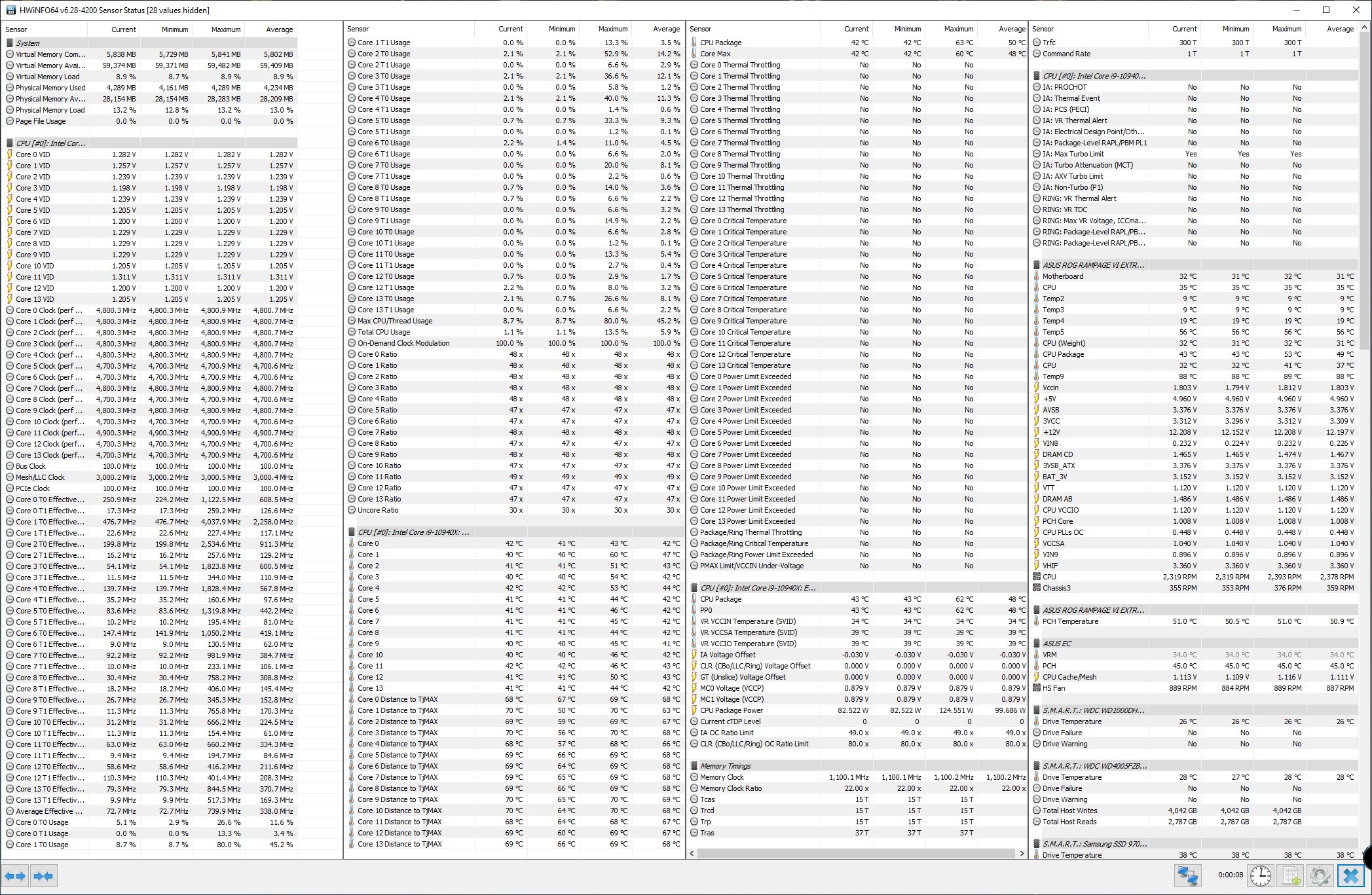Image resolution: width=1372 pixels, height=895 pixels.
Task: Click thermometer icon beside CPU Package
Action: [x=694, y=43]
